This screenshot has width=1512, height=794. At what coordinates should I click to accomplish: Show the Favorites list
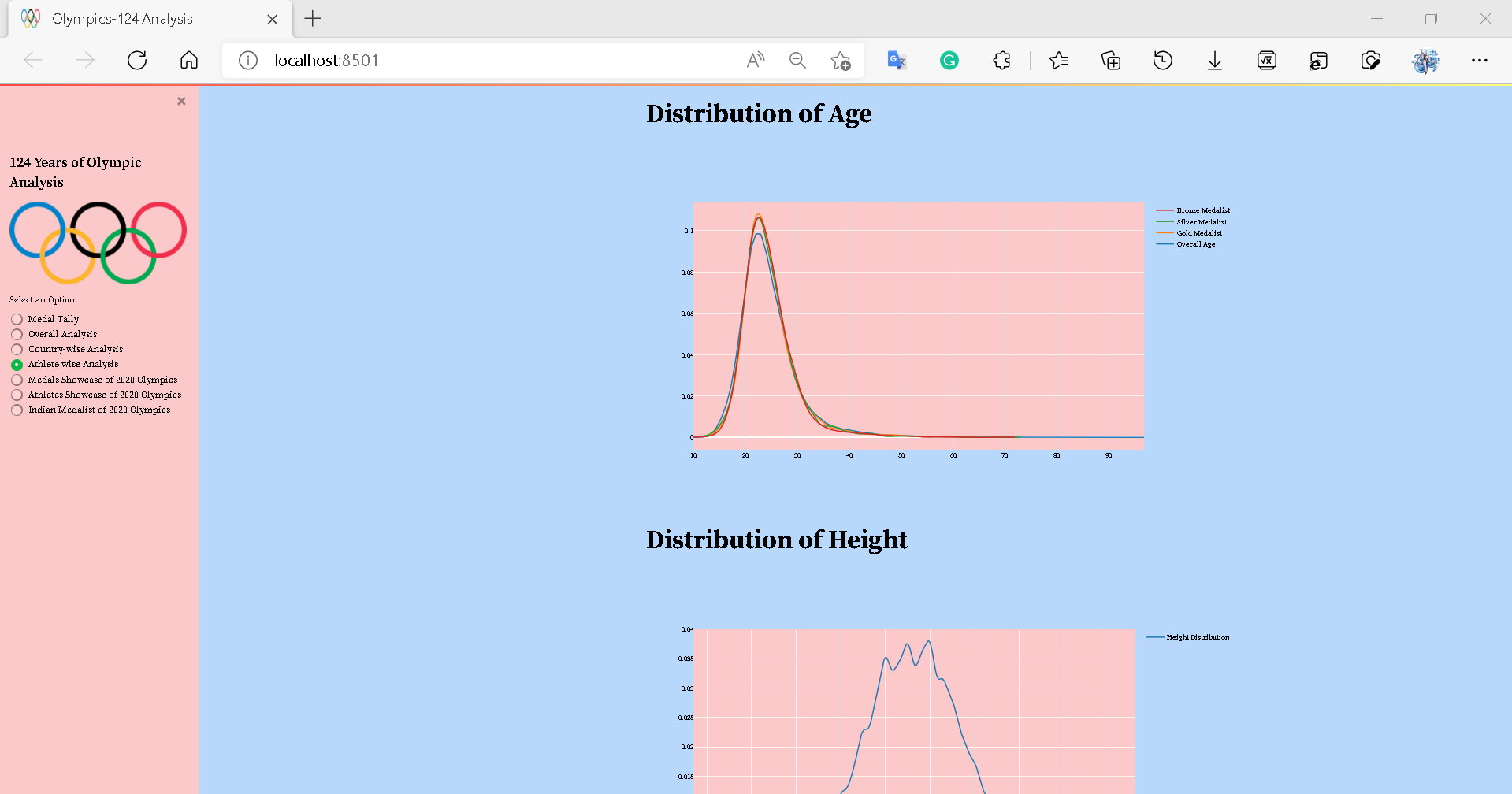1059,60
